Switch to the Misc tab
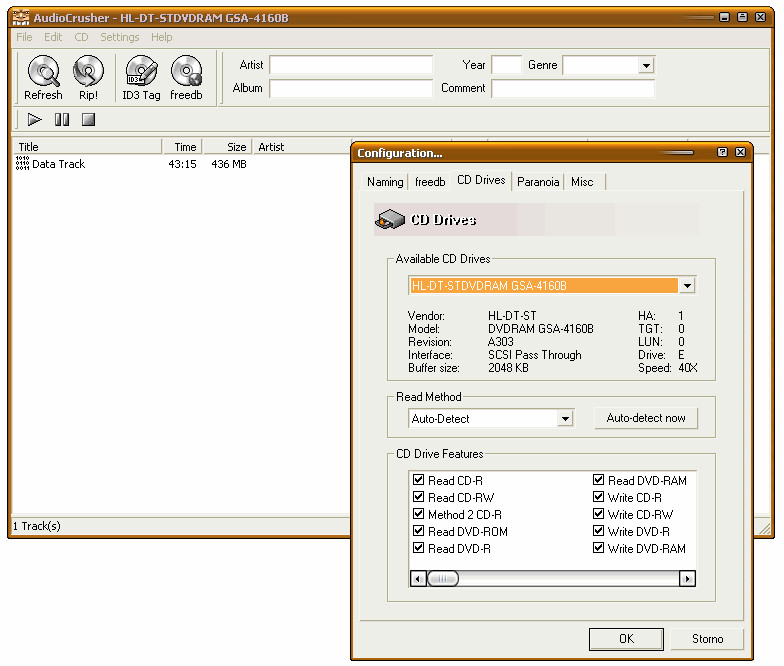 tap(582, 182)
